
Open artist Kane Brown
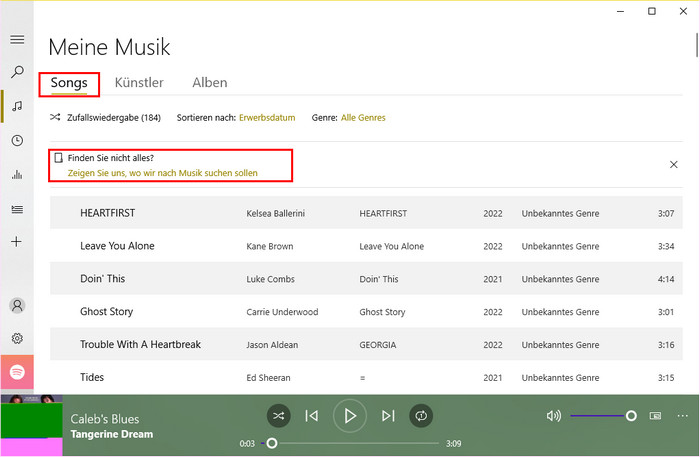click(270, 246)
